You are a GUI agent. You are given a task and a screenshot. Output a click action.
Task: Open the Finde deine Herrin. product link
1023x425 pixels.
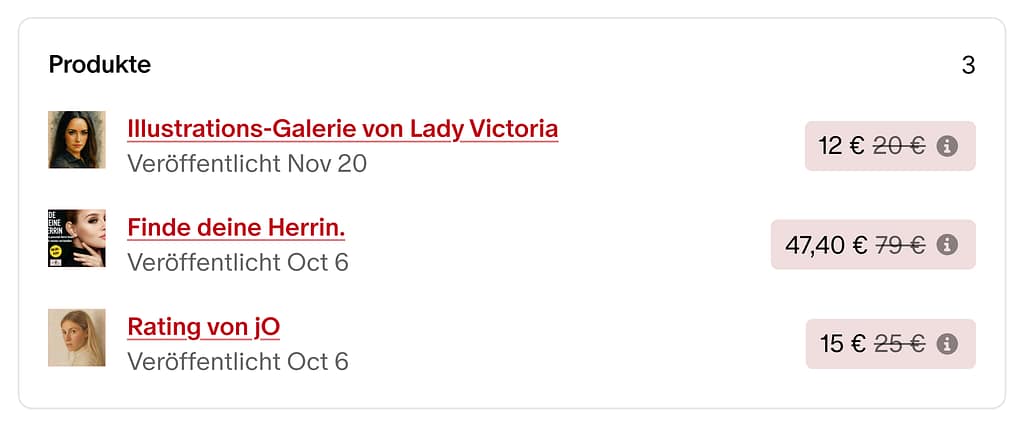pyautogui.click(x=236, y=228)
